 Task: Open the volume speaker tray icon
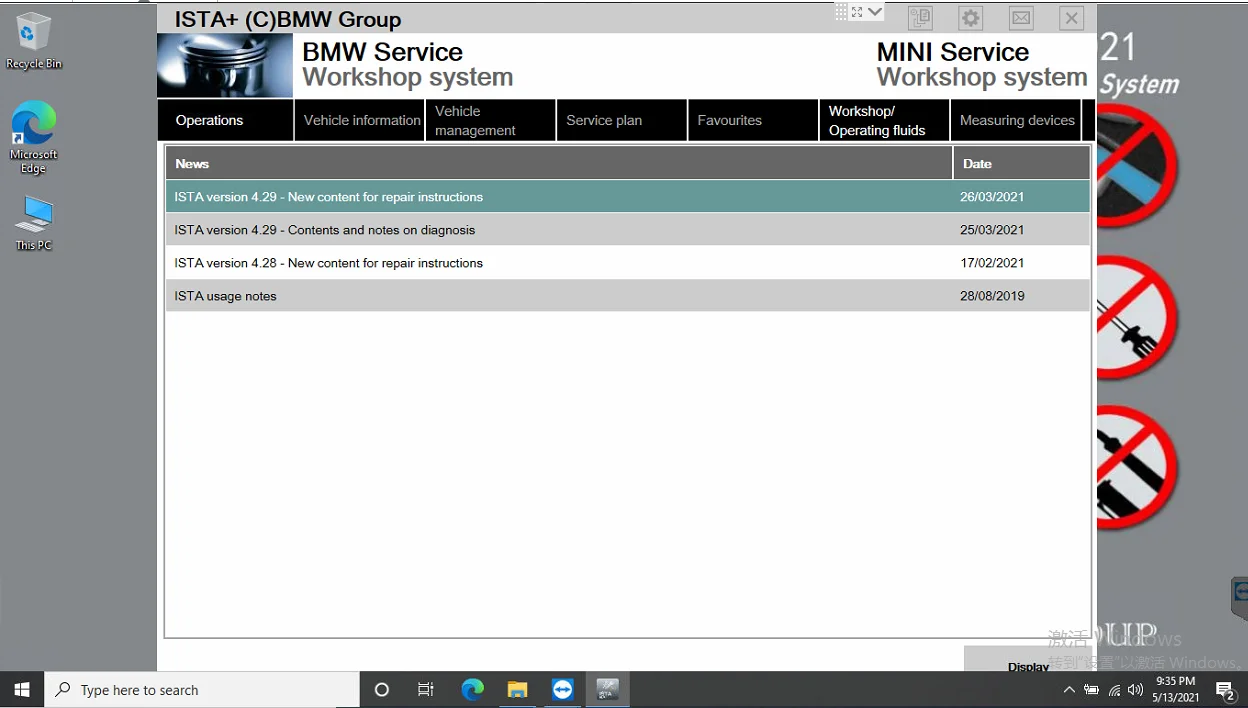(1135, 690)
